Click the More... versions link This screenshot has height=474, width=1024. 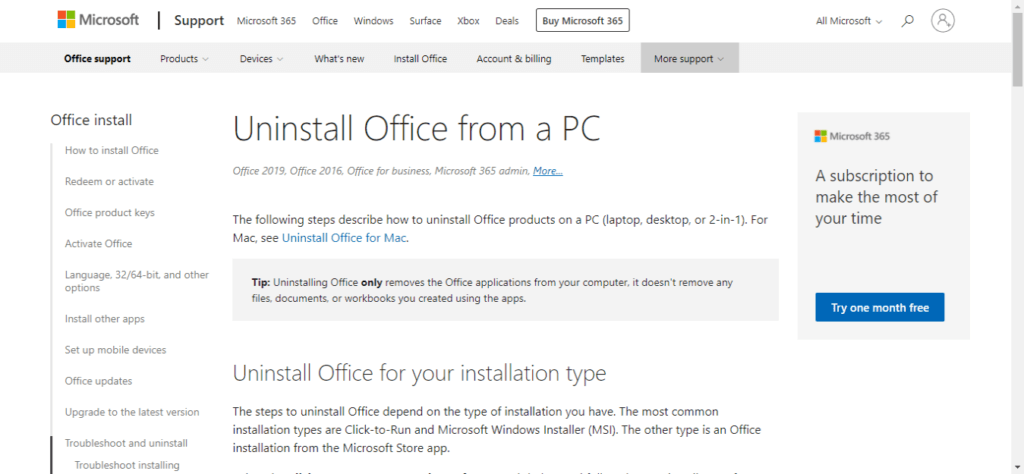[x=547, y=171]
